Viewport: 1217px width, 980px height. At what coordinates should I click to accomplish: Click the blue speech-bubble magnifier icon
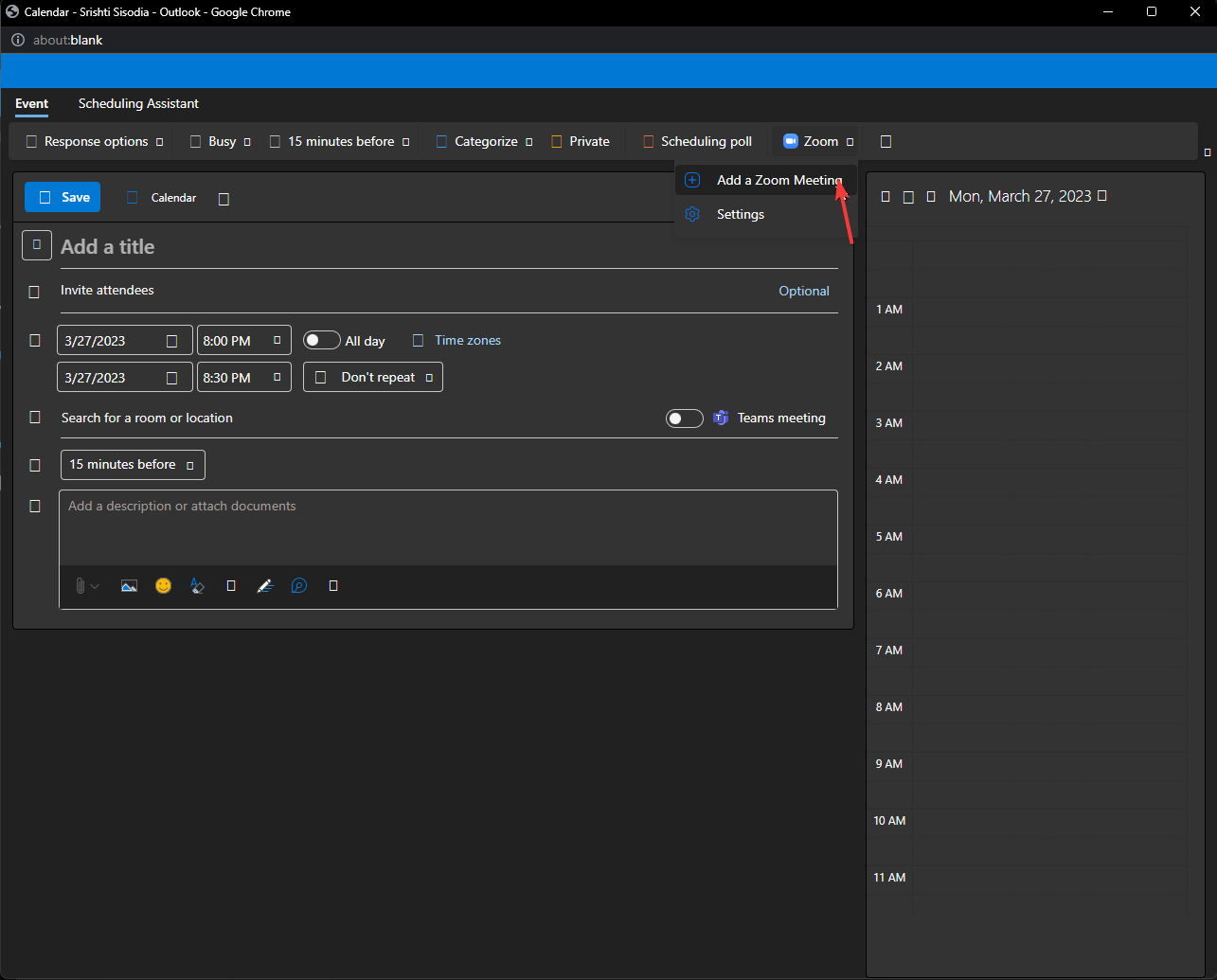pyautogui.click(x=299, y=586)
